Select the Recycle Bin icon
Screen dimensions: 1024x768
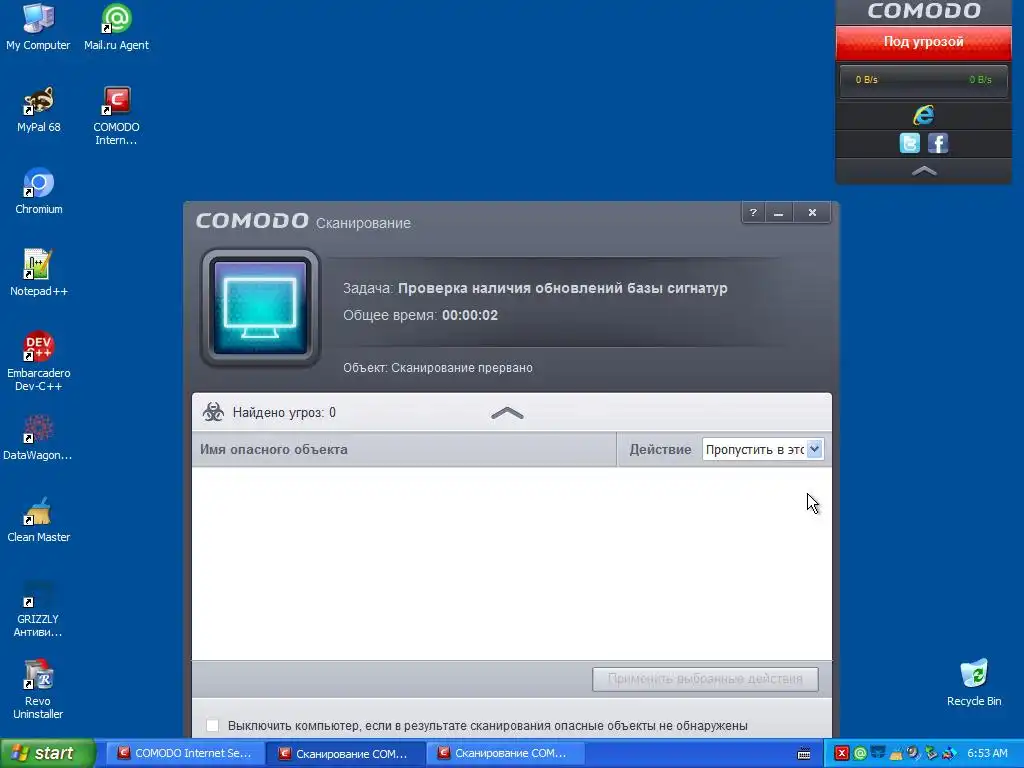click(x=974, y=683)
